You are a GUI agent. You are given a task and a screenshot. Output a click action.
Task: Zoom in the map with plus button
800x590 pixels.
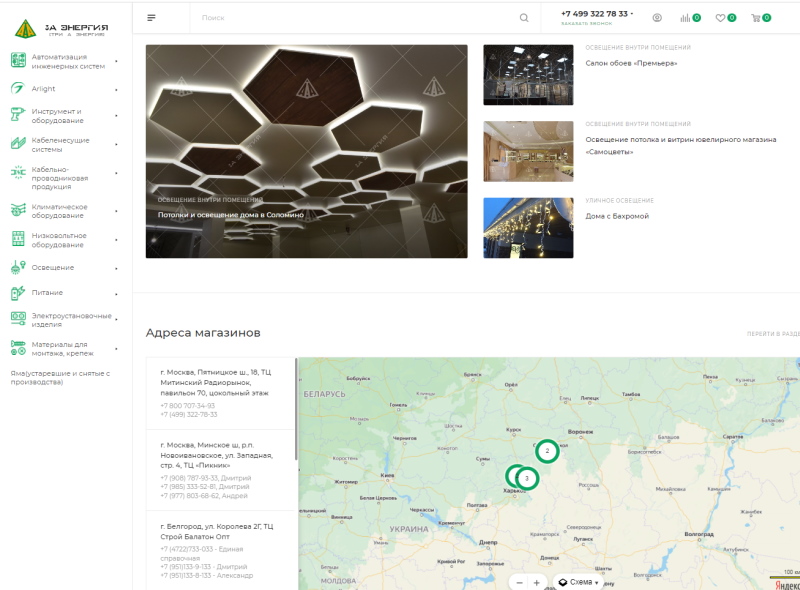(537, 582)
